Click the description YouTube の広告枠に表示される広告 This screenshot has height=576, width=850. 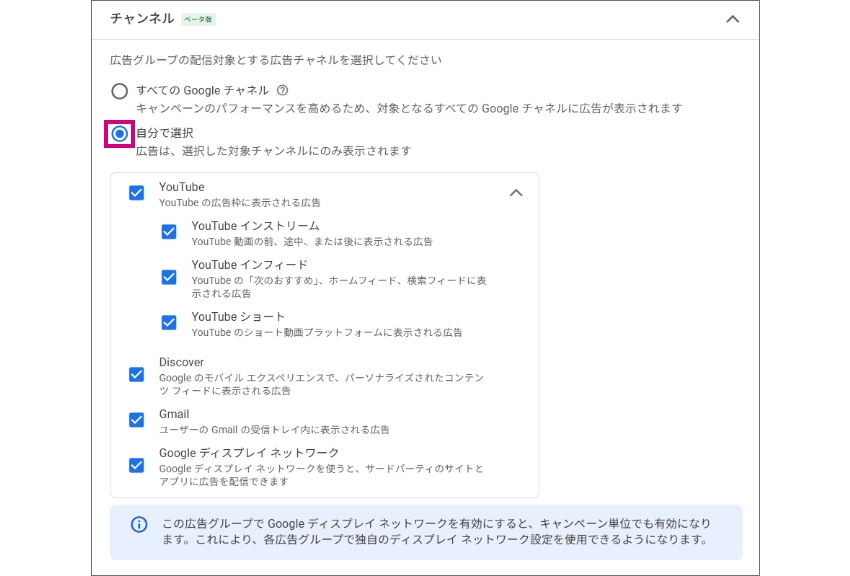pos(240,203)
